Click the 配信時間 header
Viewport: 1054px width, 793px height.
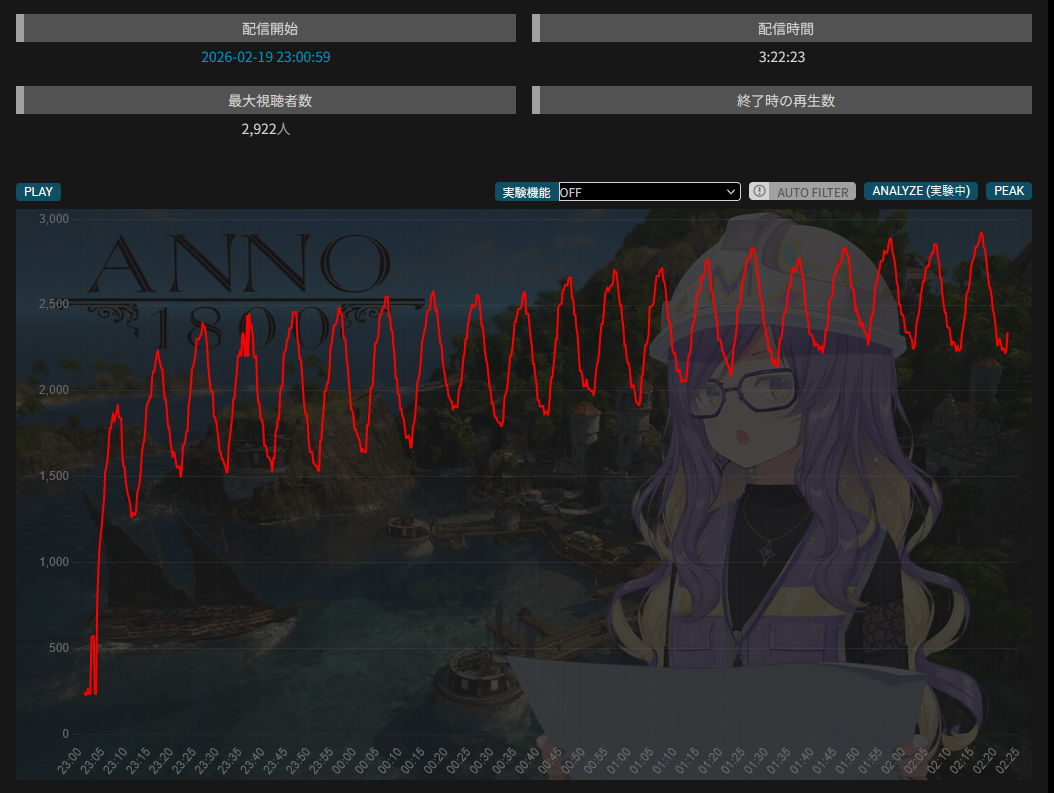(782, 28)
